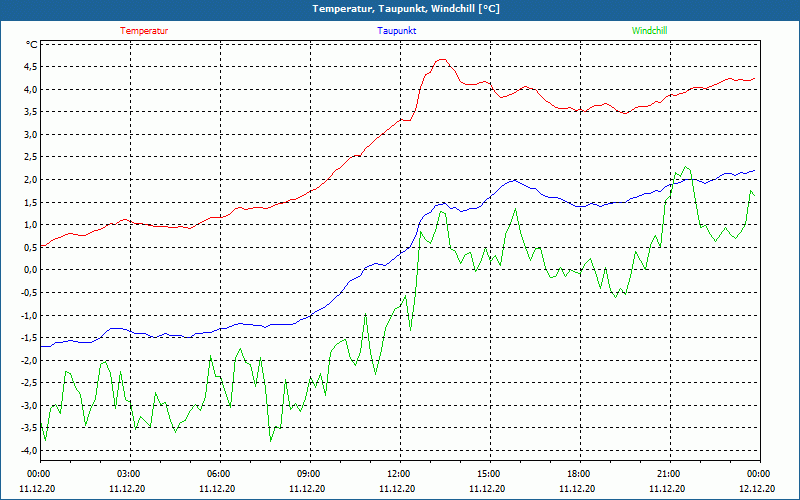
Task: Click the -1,5 y-axis value
Action: click(x=29, y=338)
